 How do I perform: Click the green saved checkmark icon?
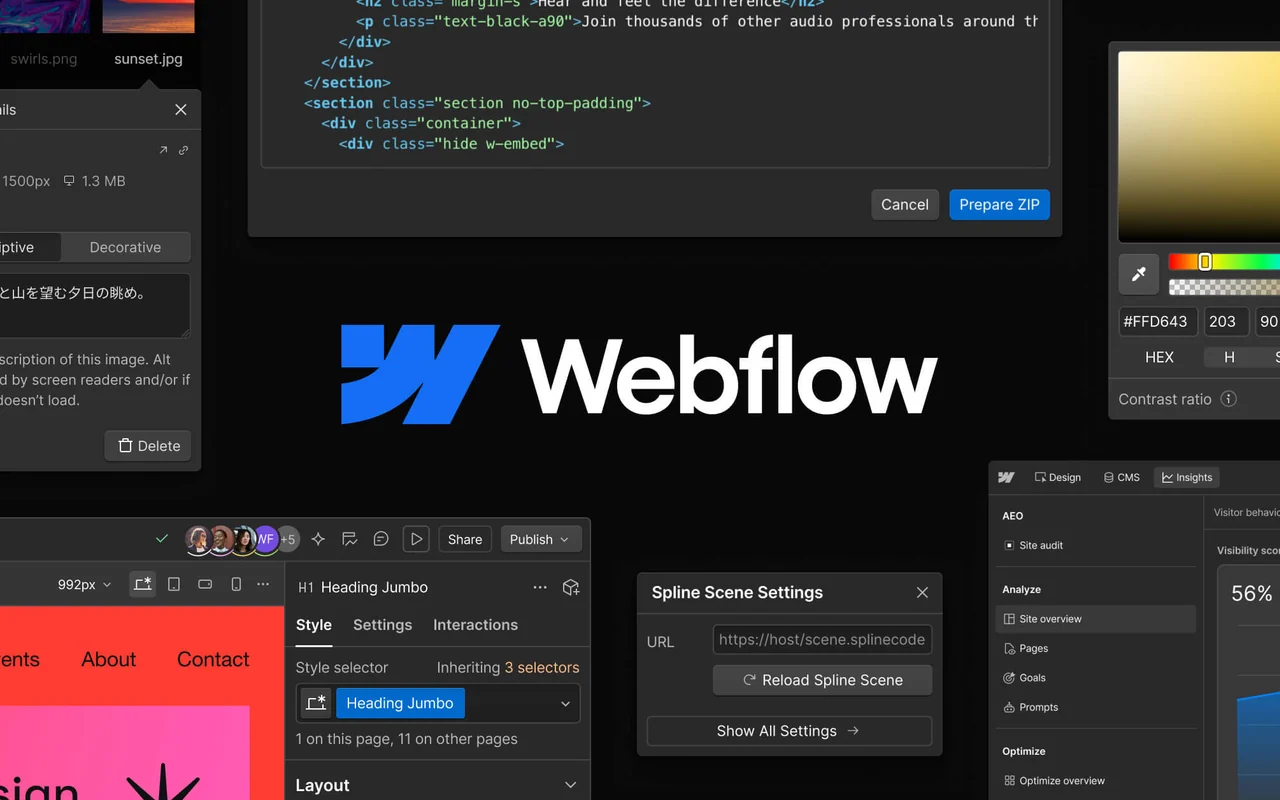(x=162, y=539)
